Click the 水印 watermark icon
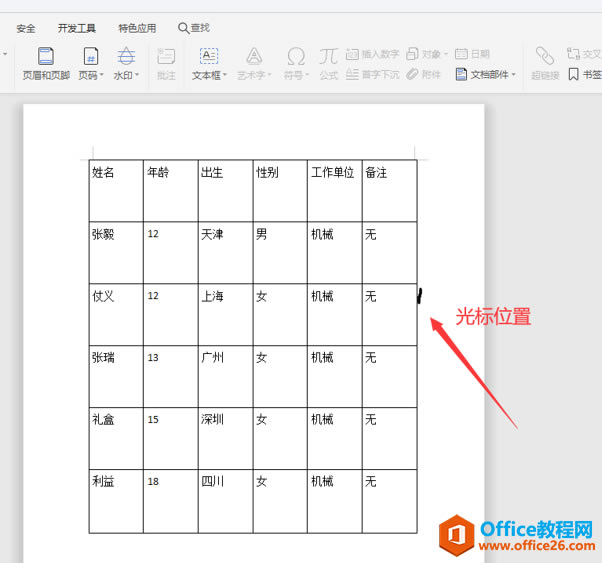This screenshot has height=563, width=602. (x=126, y=56)
